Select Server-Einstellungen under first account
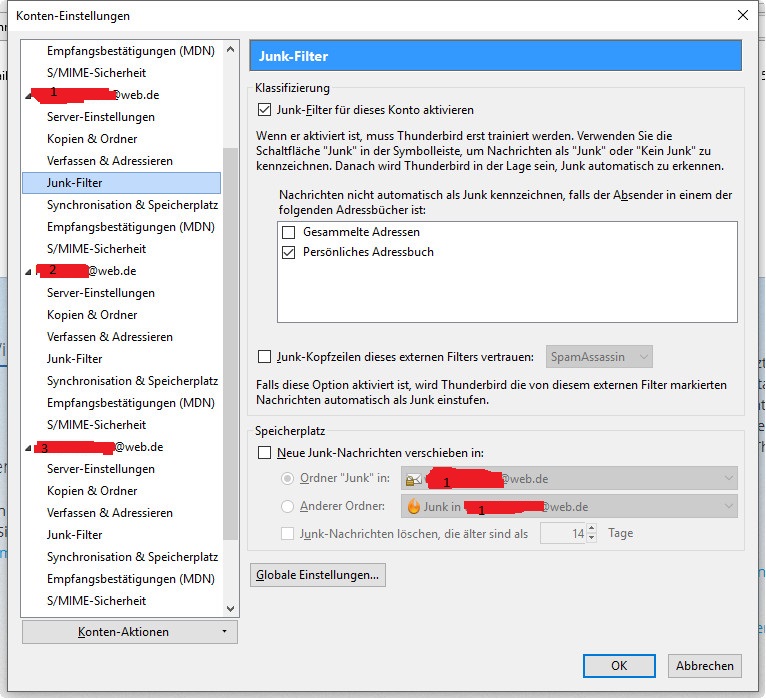The height and width of the screenshot is (699, 766). (101, 117)
